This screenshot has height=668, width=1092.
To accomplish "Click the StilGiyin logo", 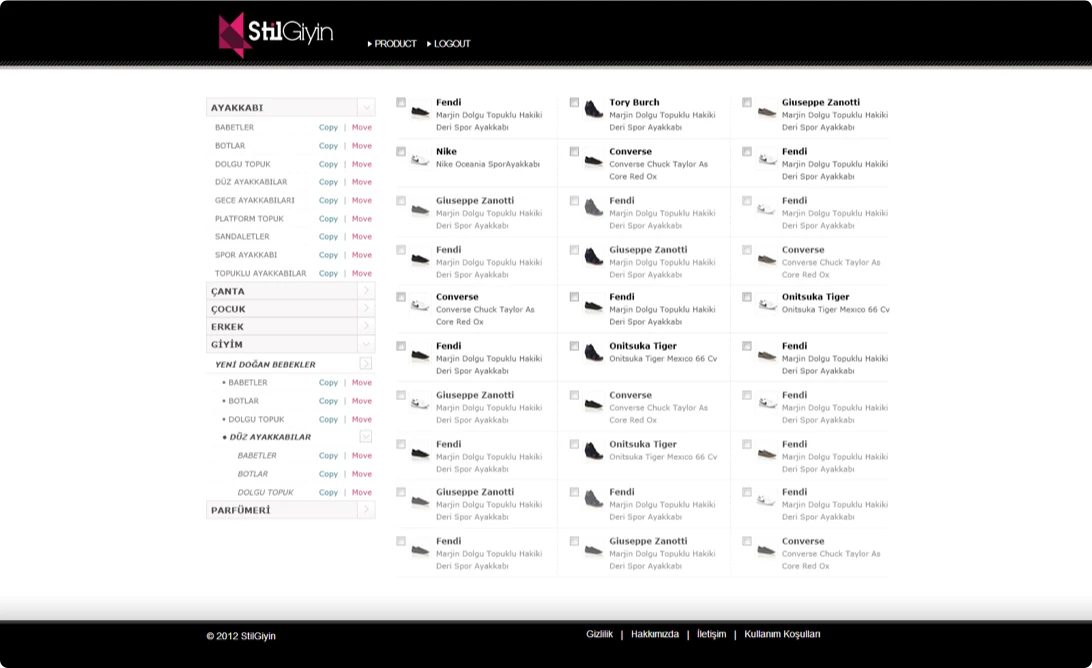I will (276, 33).
